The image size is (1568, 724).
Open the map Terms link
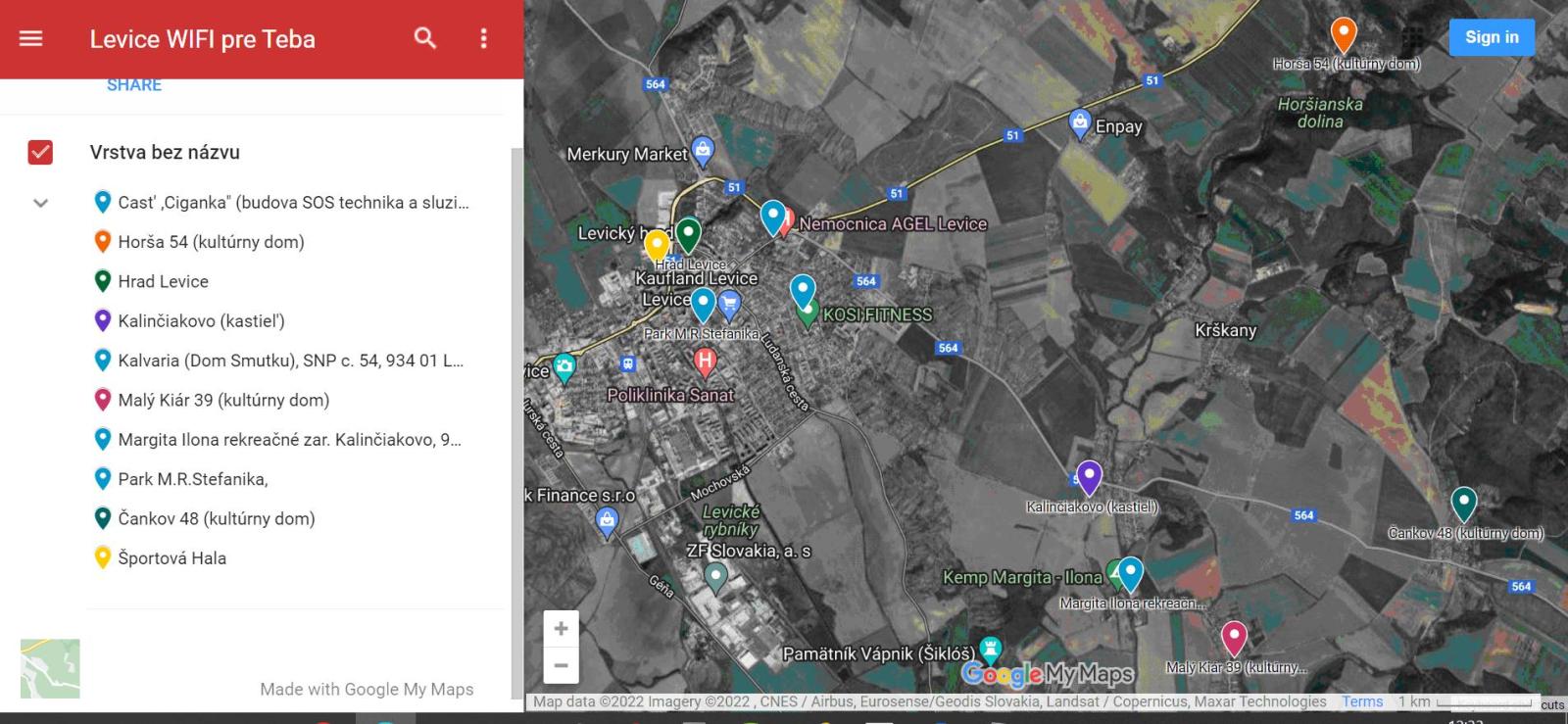coord(1362,701)
